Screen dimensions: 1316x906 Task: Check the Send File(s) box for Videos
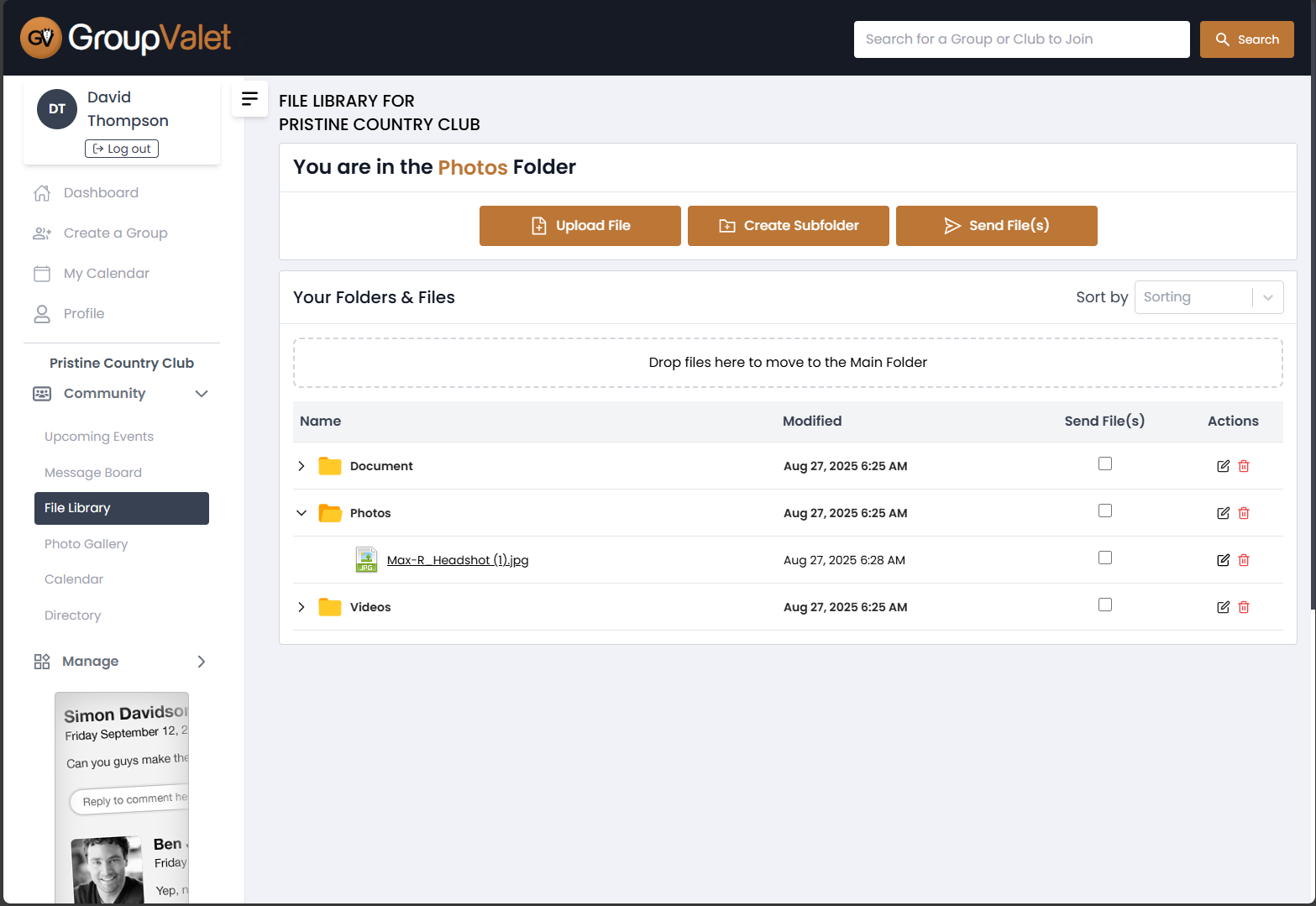tap(1105, 604)
